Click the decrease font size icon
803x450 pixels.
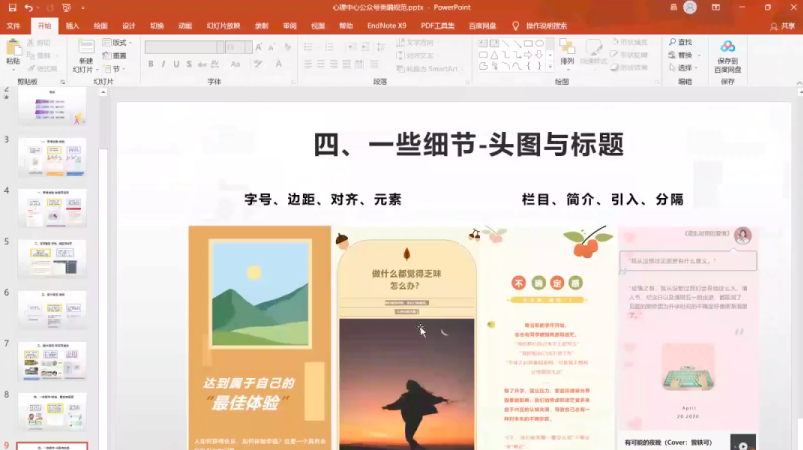[272, 47]
